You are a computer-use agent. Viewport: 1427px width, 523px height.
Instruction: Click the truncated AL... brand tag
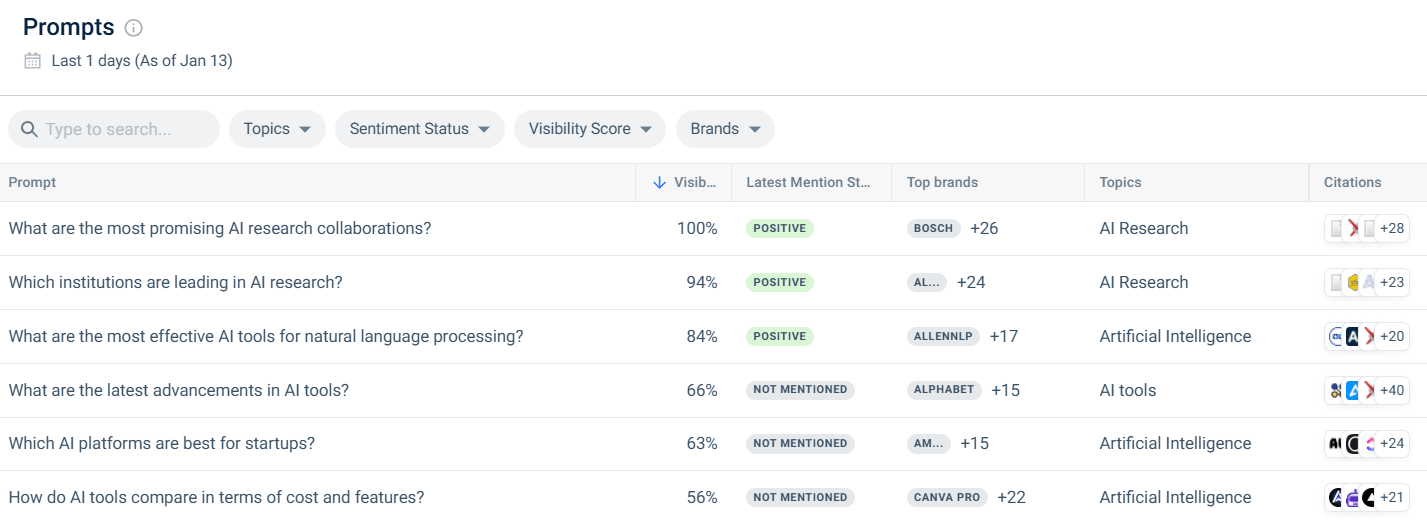[927, 282]
